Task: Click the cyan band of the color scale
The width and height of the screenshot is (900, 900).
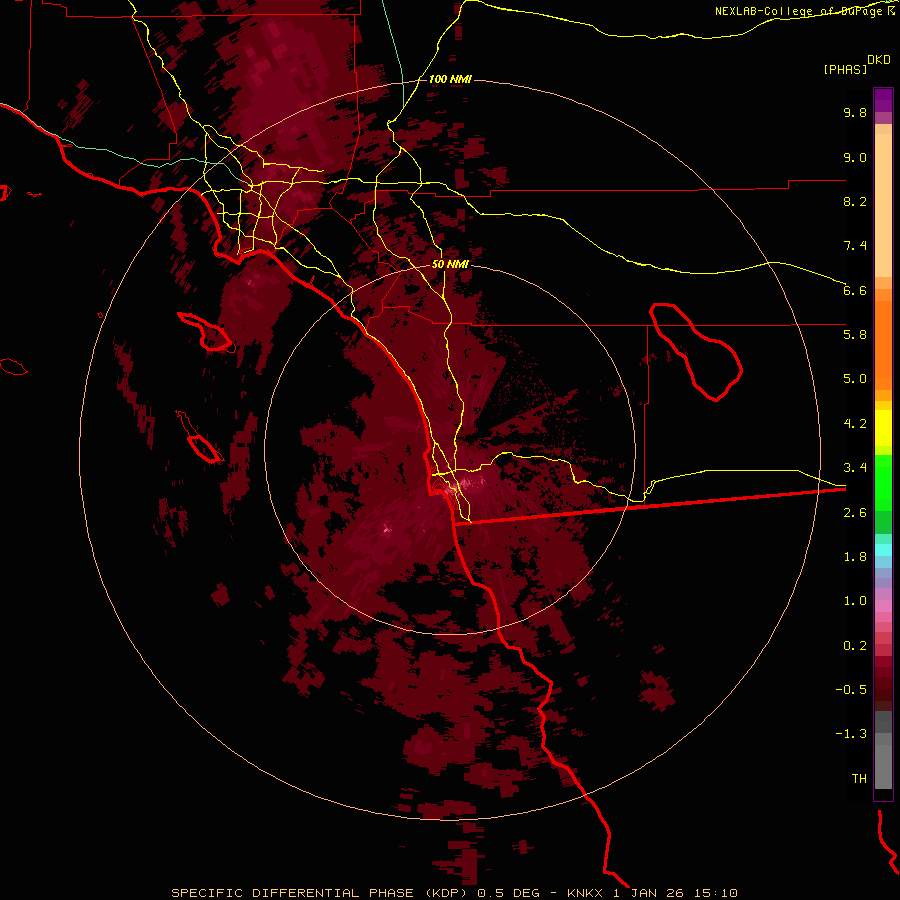Action: [x=883, y=550]
